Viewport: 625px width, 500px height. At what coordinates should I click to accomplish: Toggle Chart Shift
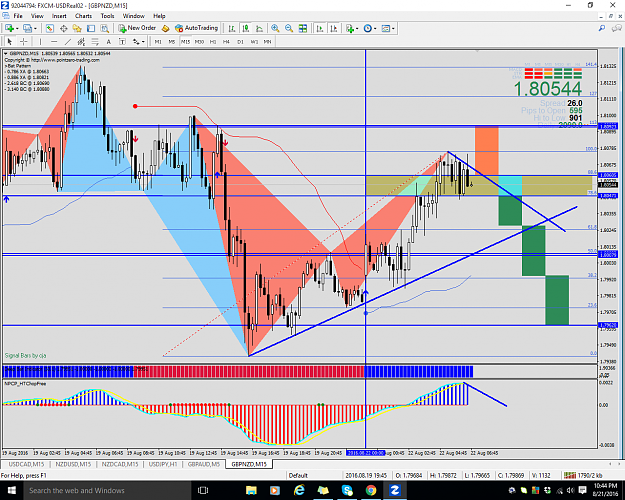click(x=334, y=28)
